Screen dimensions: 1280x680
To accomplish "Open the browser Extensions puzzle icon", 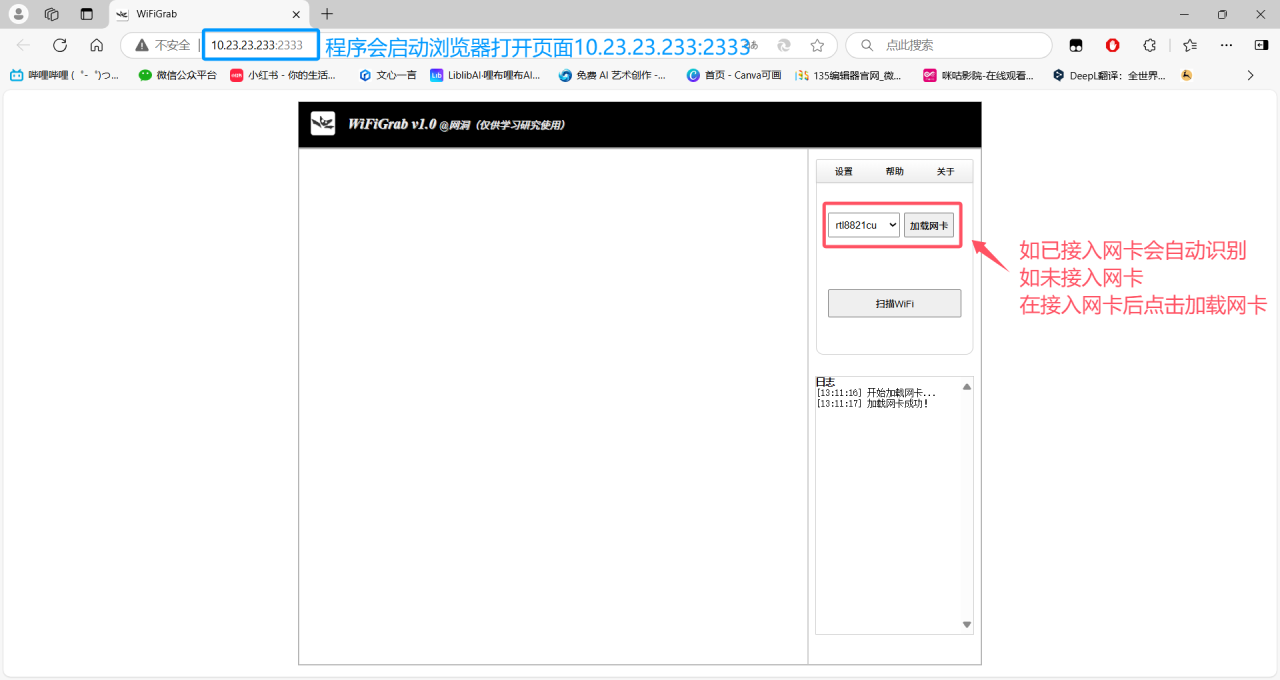I will coord(1150,45).
